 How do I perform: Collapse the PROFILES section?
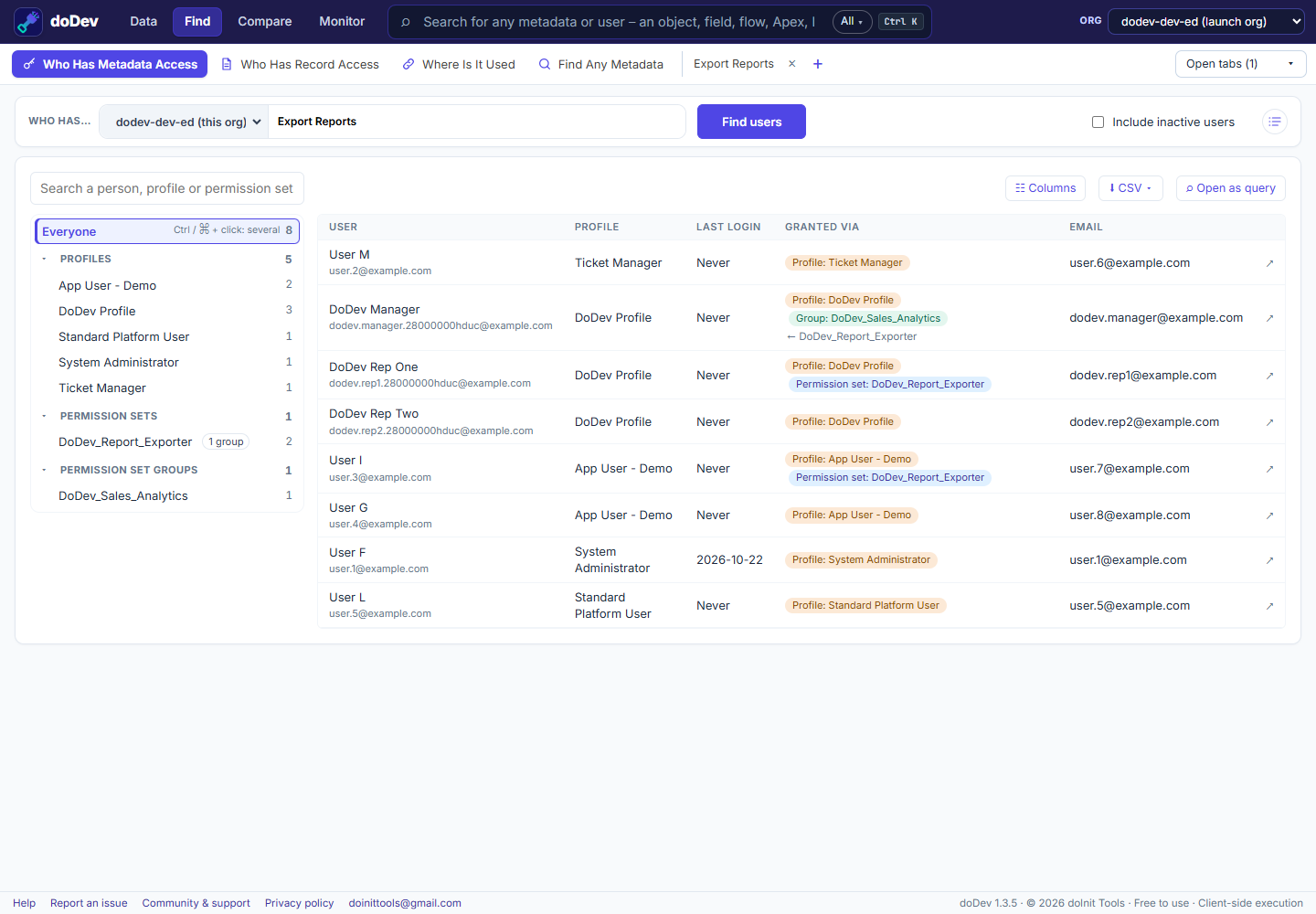click(x=44, y=259)
